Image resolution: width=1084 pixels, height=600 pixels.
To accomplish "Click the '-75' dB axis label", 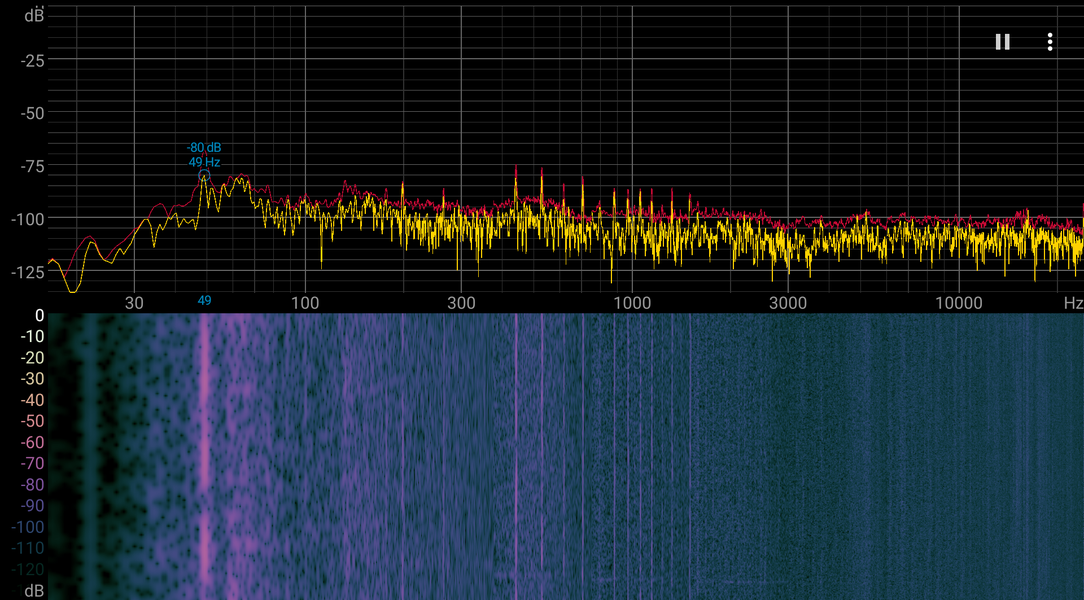I will [32, 167].
